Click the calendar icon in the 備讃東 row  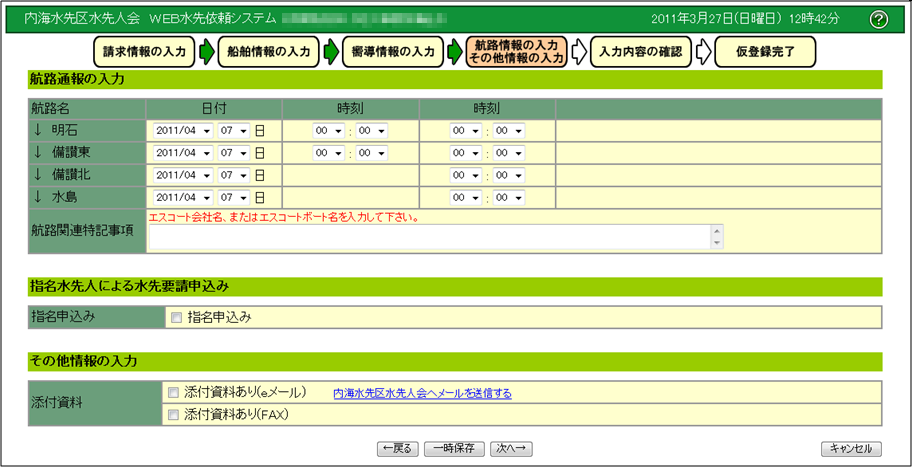259,153
